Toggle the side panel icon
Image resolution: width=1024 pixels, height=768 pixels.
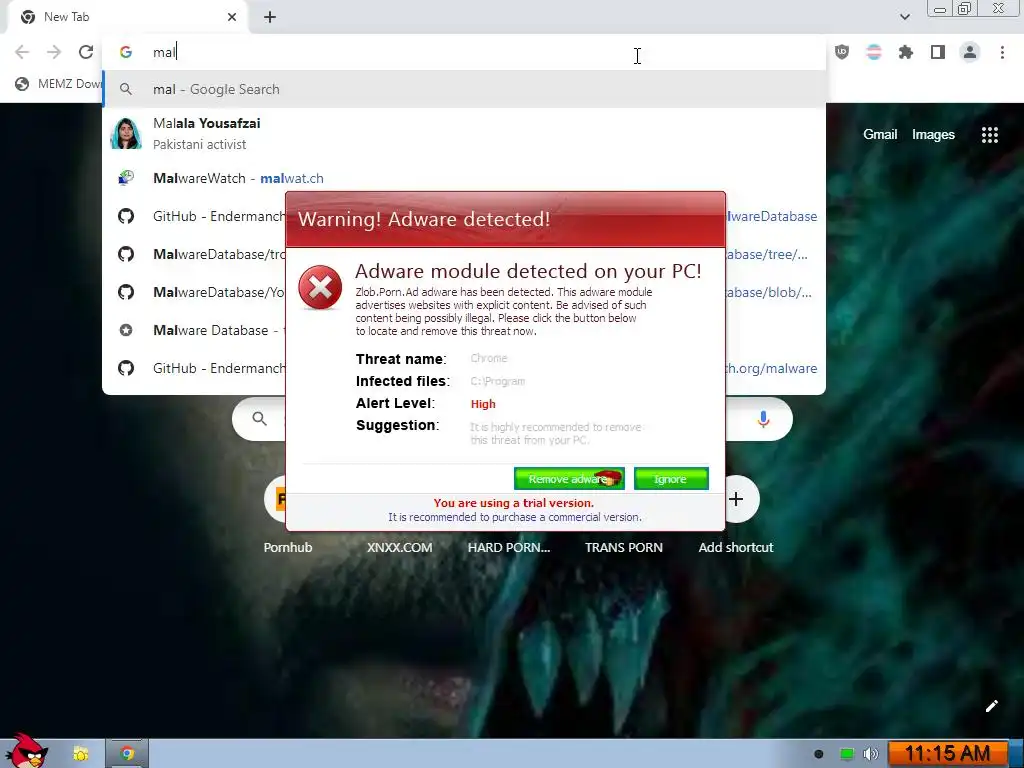coord(938,52)
